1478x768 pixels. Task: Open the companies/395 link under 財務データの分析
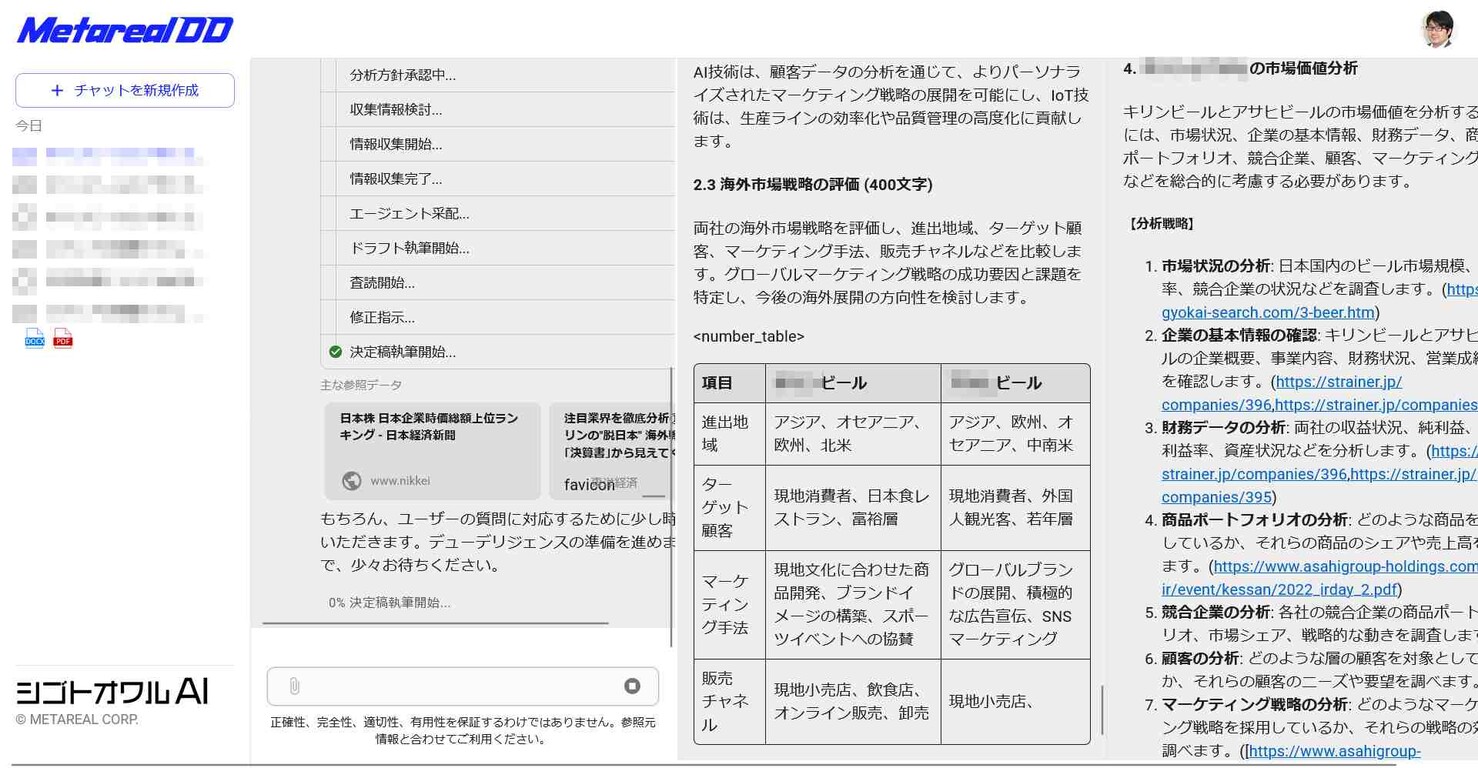click(x=1216, y=497)
